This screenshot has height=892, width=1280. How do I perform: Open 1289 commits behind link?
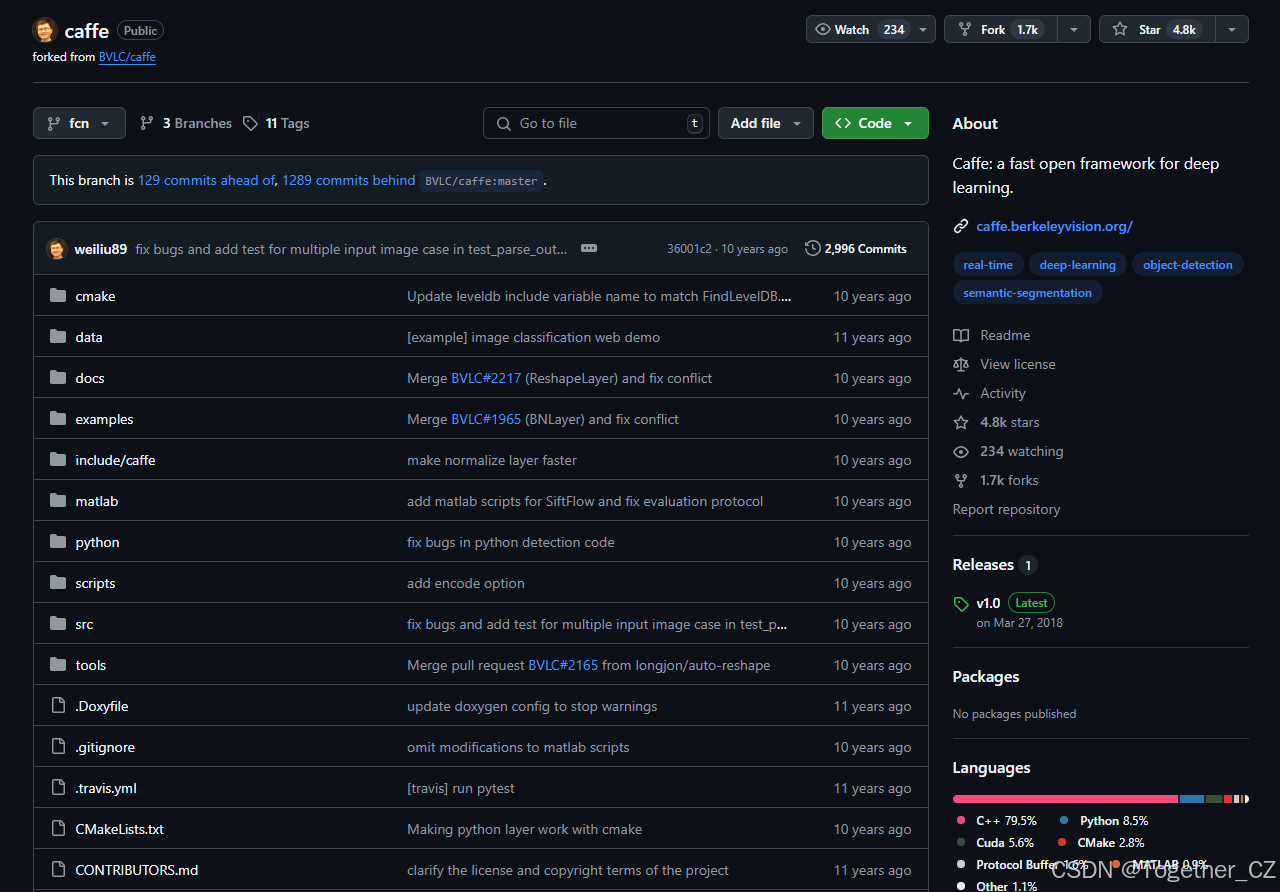[349, 181]
